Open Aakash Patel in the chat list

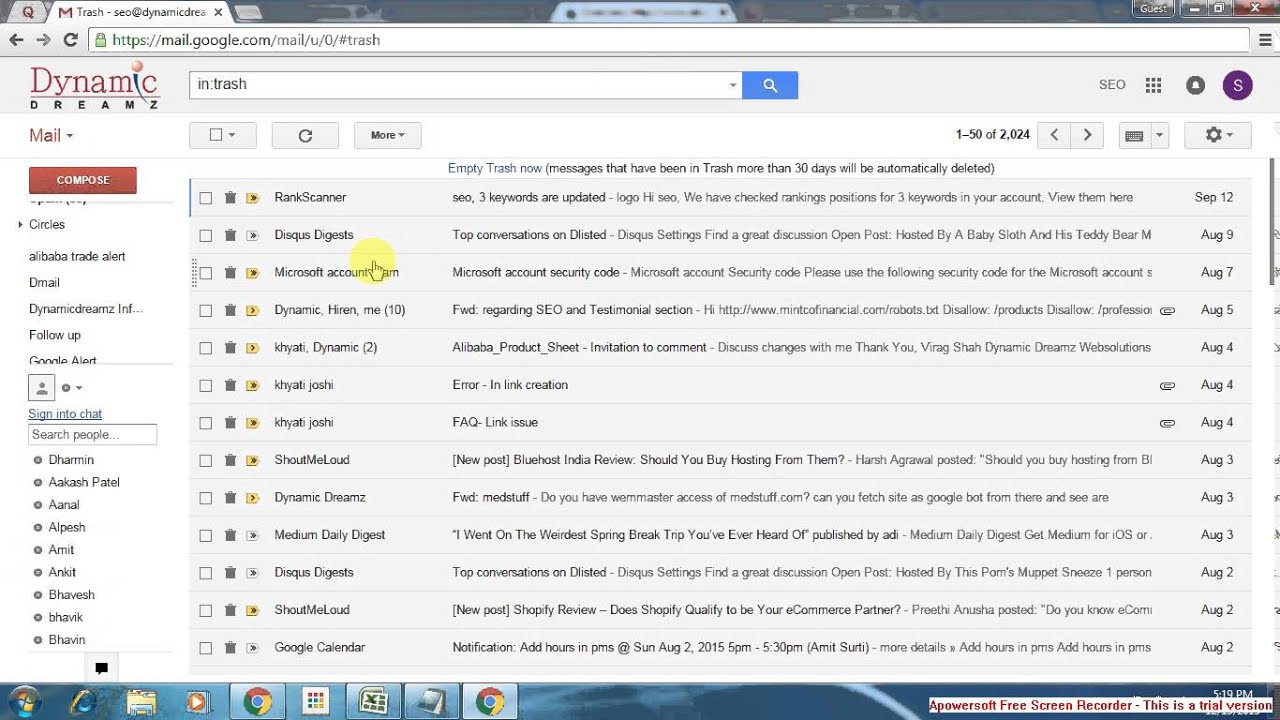pos(84,482)
